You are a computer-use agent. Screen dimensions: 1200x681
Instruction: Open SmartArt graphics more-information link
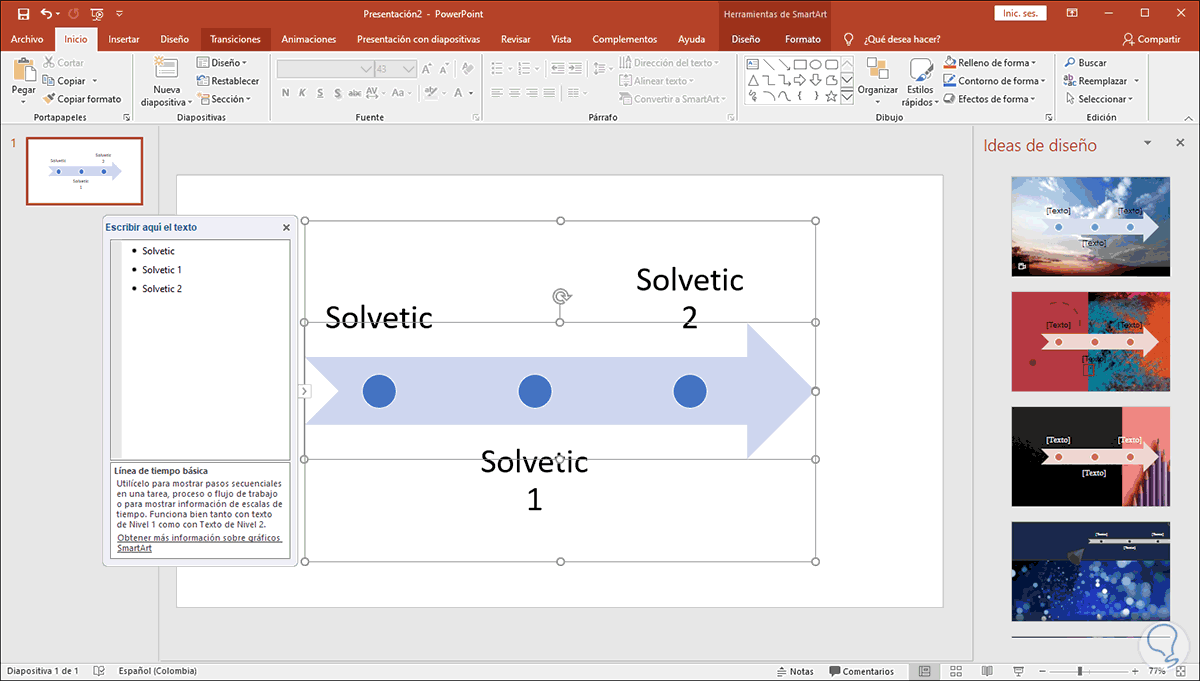tap(199, 543)
